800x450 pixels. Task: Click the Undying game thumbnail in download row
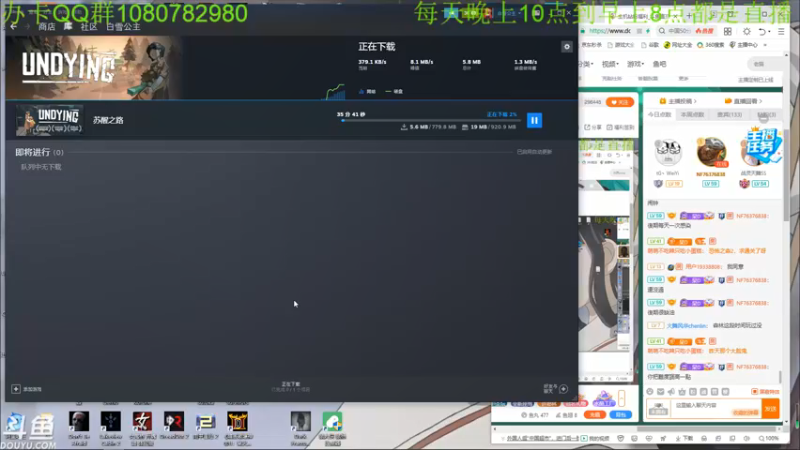coord(49,120)
